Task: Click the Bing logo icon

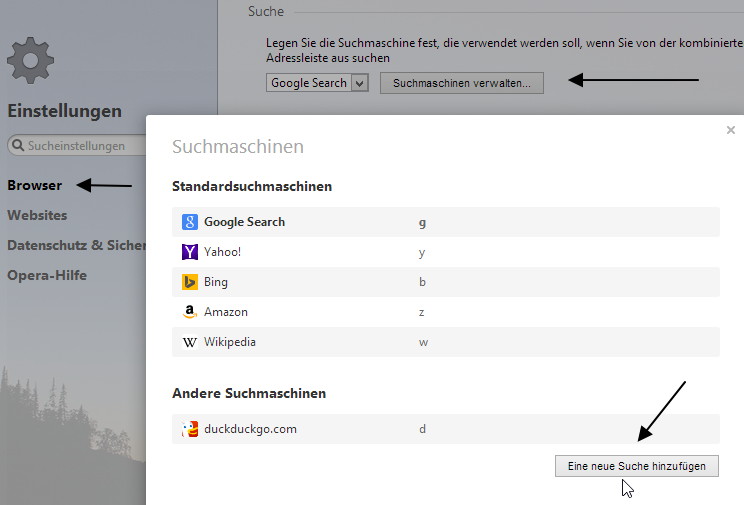Action: pos(190,282)
